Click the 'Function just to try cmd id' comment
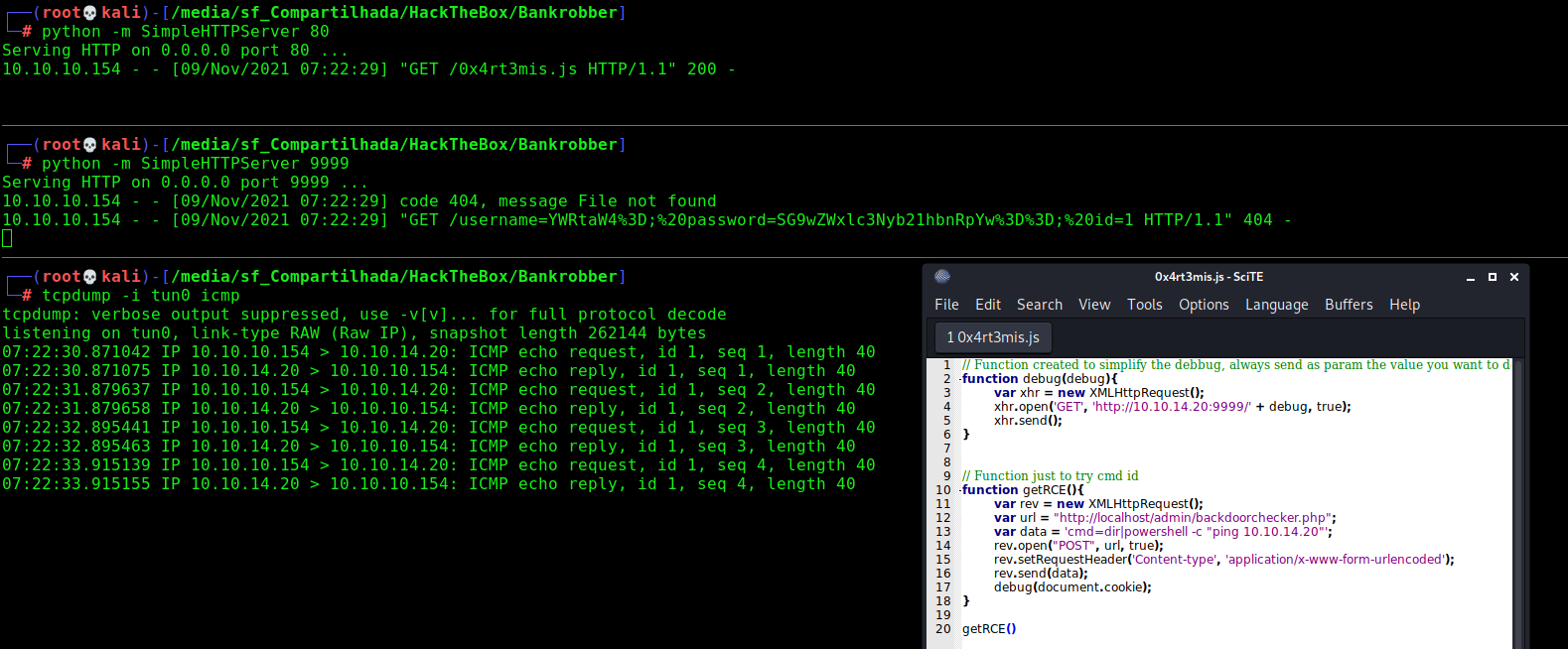Image resolution: width=1568 pixels, height=649 pixels. click(x=1051, y=476)
